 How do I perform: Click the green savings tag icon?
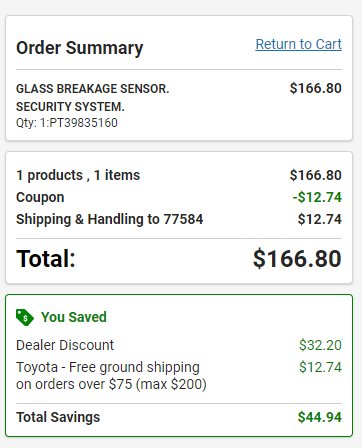(x=25, y=317)
